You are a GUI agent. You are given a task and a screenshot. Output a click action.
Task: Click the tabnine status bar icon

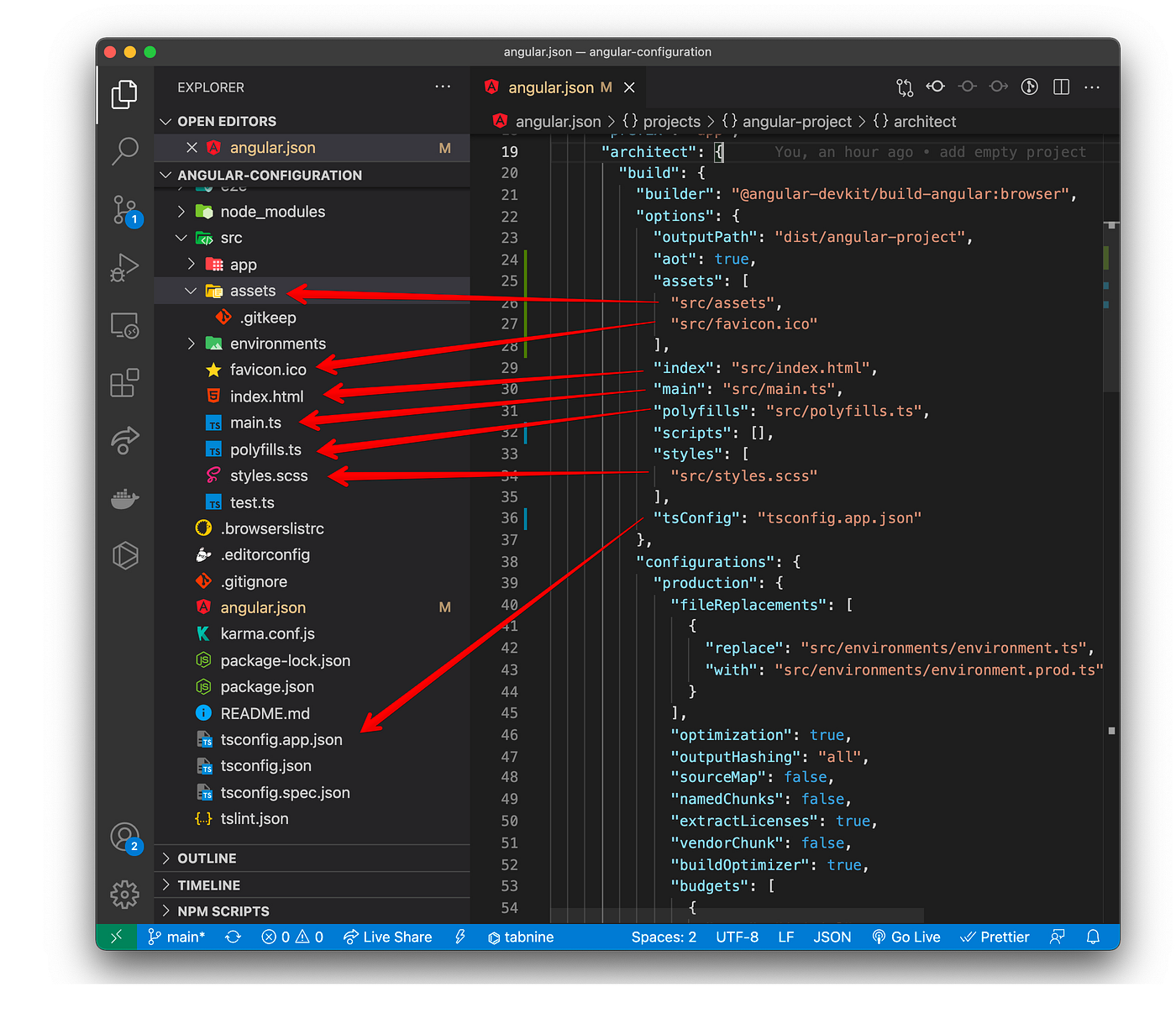[x=520, y=937]
